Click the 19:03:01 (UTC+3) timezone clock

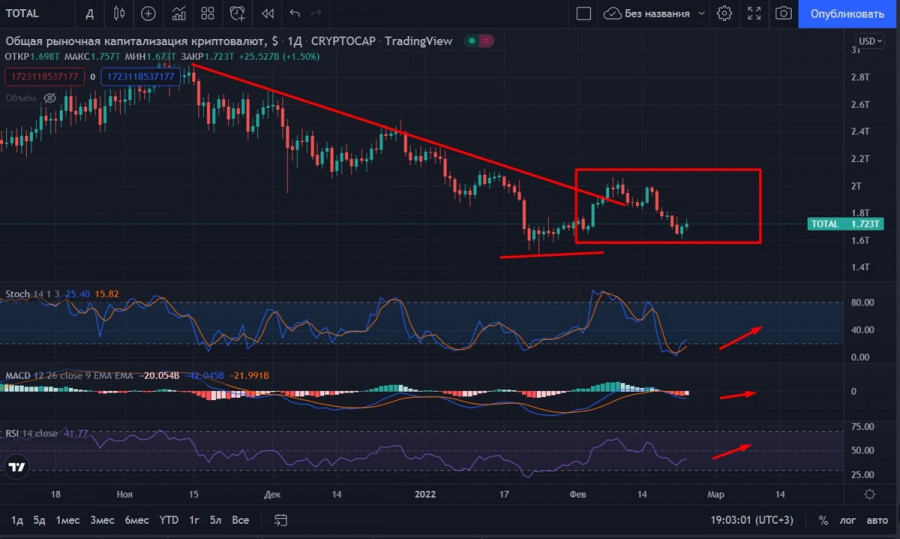pyautogui.click(x=752, y=520)
